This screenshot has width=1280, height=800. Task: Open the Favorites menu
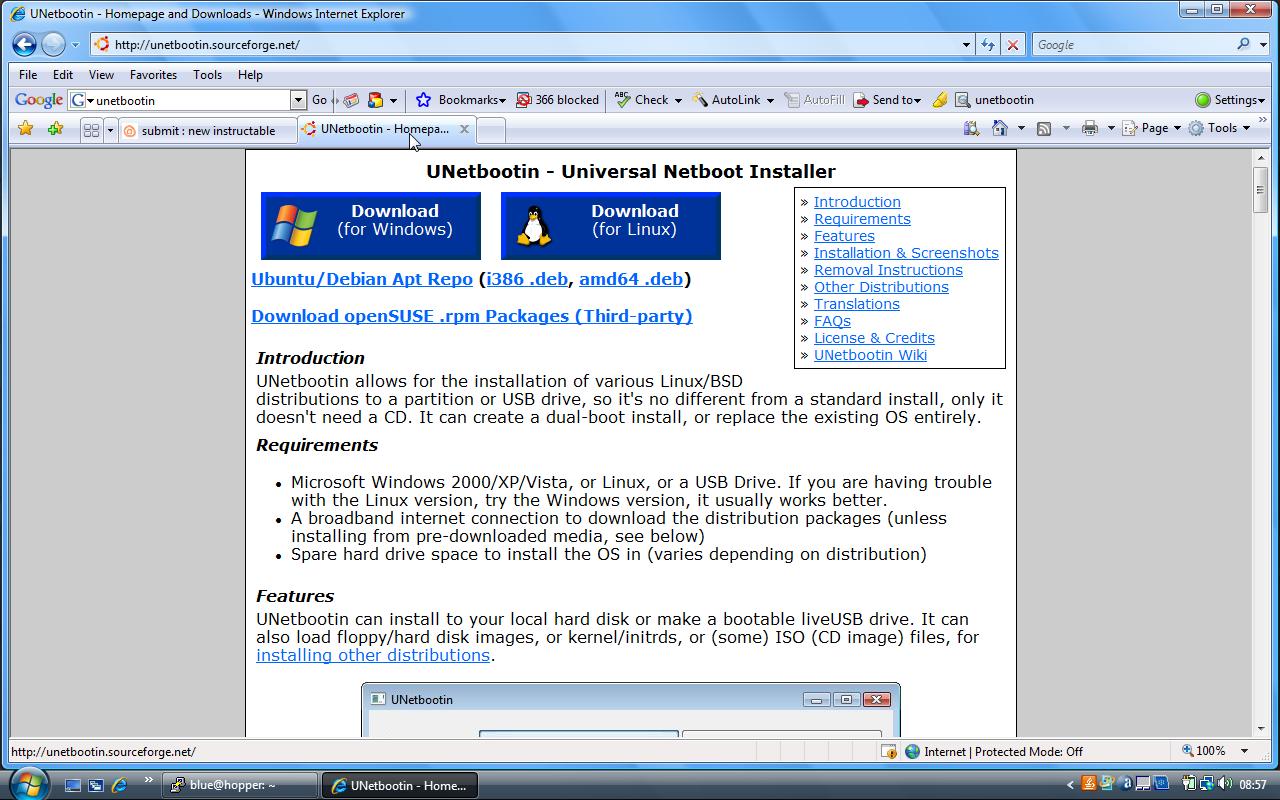click(x=153, y=75)
